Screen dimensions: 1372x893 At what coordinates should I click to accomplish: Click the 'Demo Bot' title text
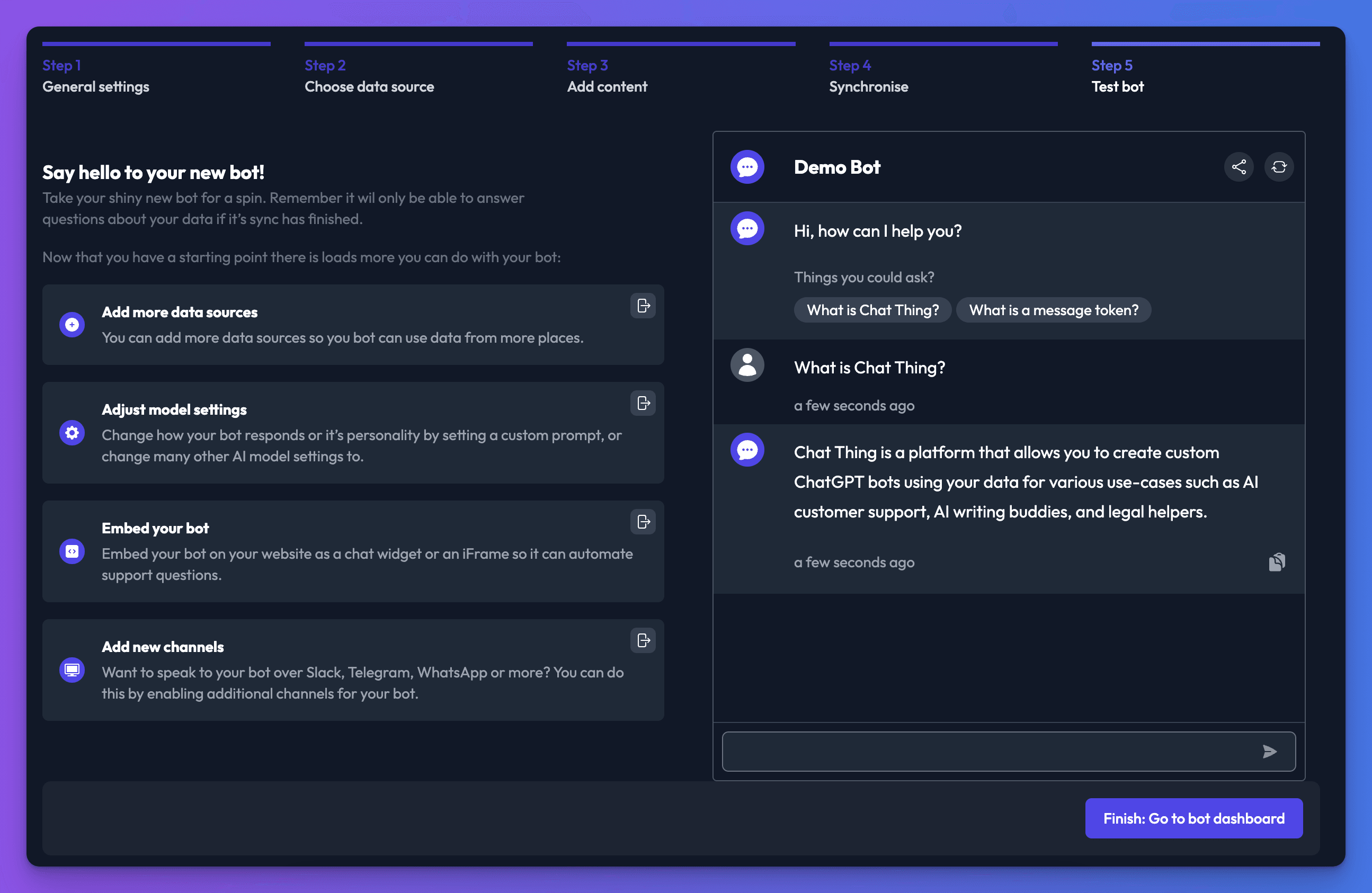coord(837,167)
